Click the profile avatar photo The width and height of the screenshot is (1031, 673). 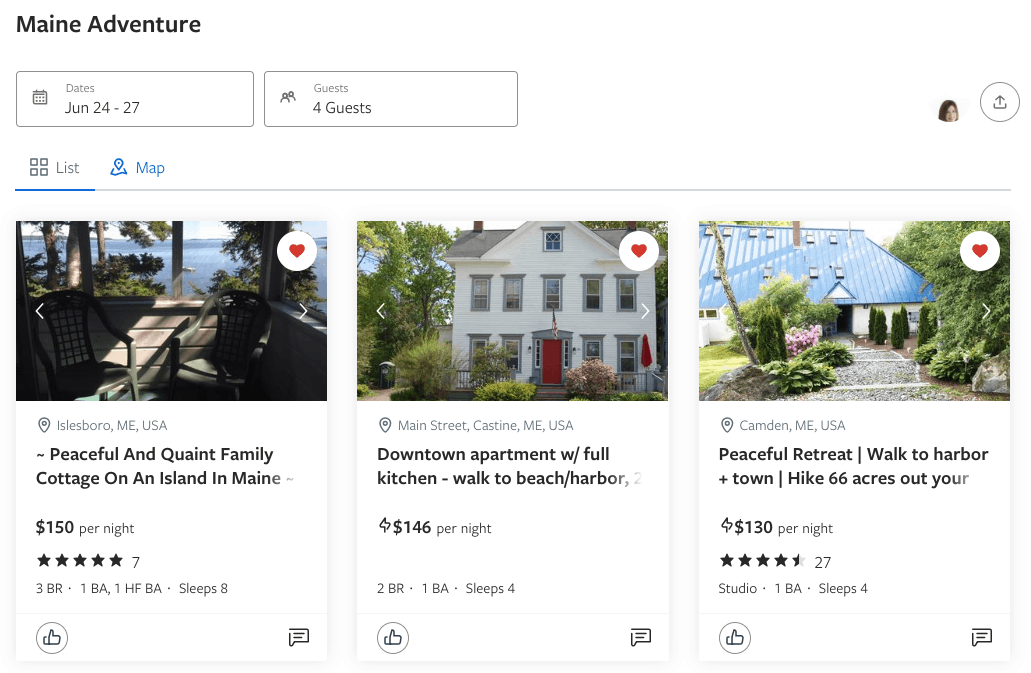pyautogui.click(x=947, y=110)
